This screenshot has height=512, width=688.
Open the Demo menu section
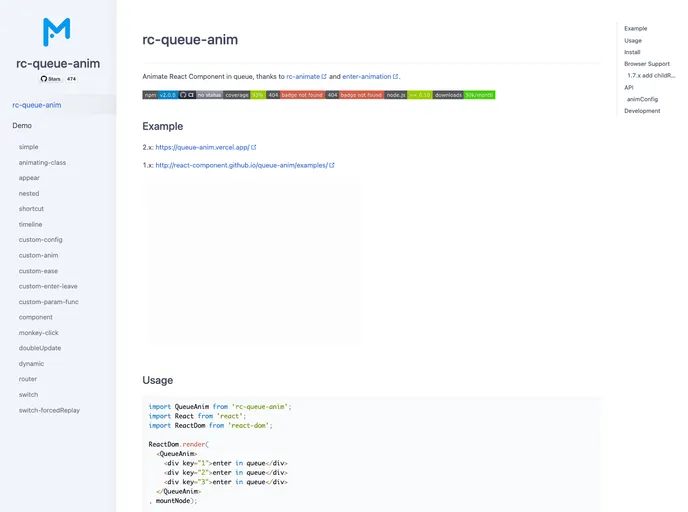click(22, 125)
